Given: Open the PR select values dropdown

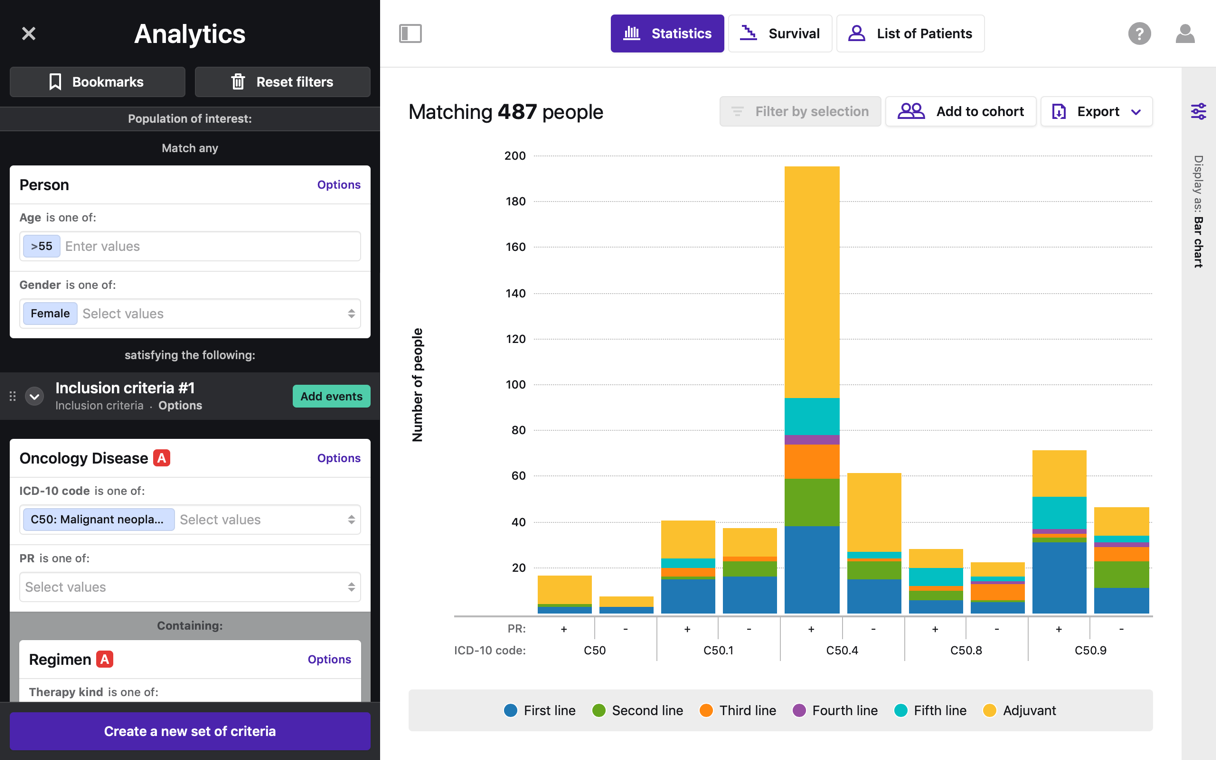Looking at the screenshot, I should (190, 587).
